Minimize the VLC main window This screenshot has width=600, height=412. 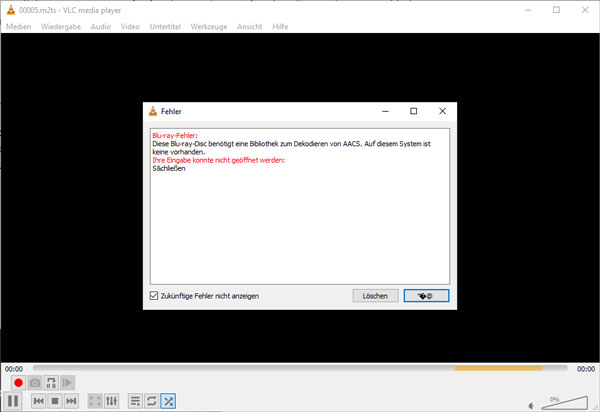tap(528, 10)
